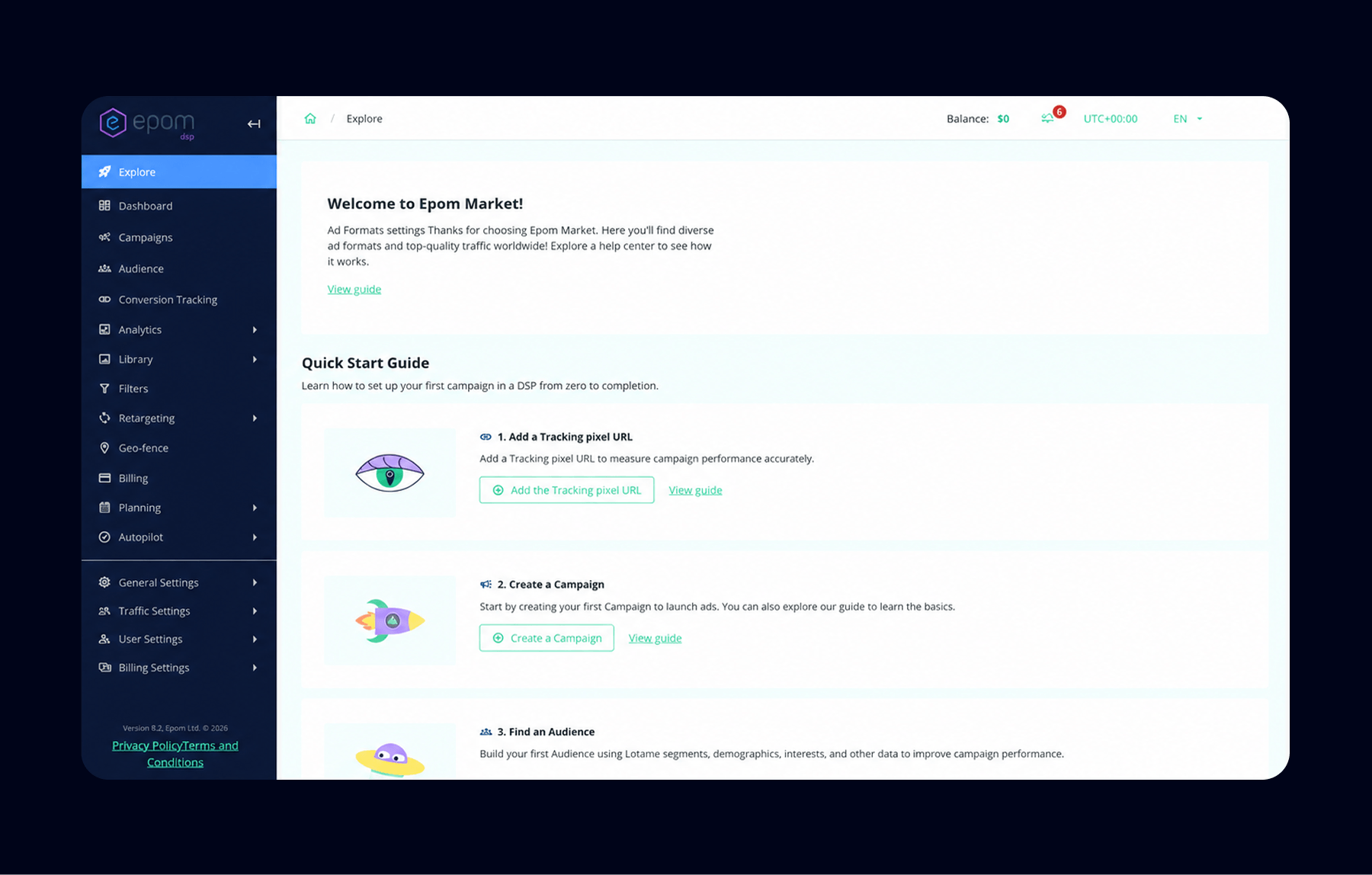Image resolution: width=1372 pixels, height=875 pixels.
Task: Click the User Settings person icon
Action: coord(104,639)
